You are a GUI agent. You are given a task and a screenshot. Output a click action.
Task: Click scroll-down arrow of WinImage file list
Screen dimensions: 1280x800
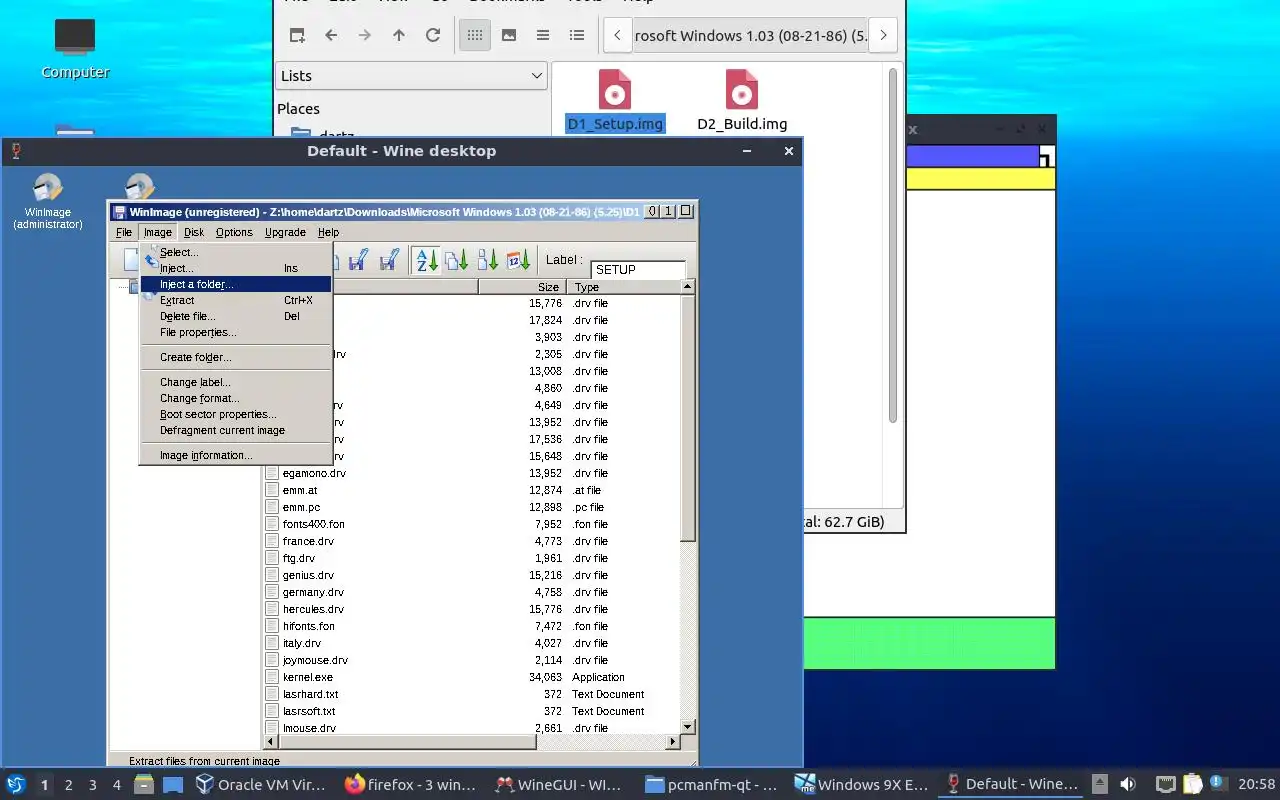point(688,727)
